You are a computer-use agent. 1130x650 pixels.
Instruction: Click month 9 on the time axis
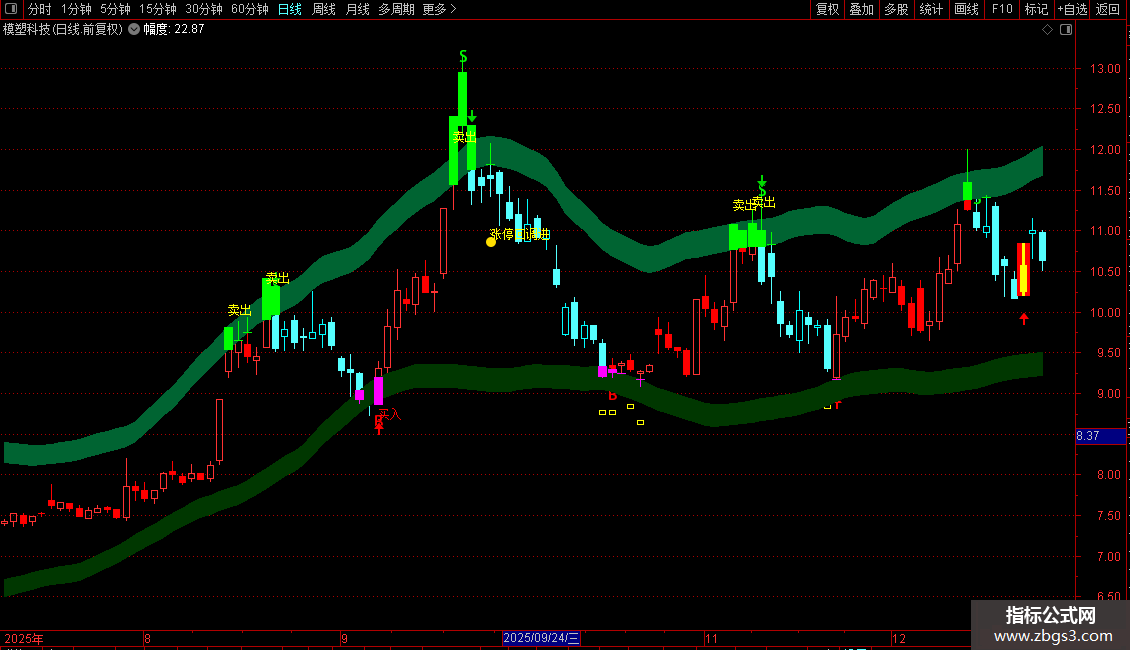point(344,638)
